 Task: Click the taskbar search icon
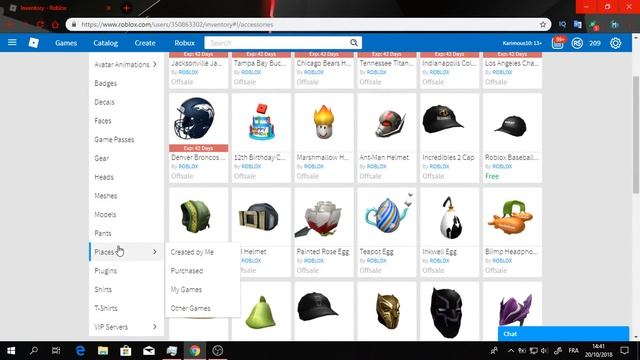34,351
